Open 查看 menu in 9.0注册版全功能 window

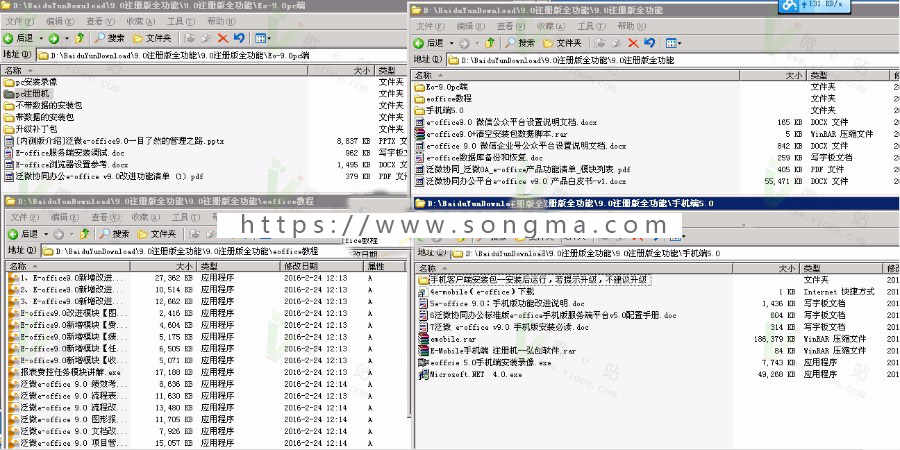coord(510,26)
